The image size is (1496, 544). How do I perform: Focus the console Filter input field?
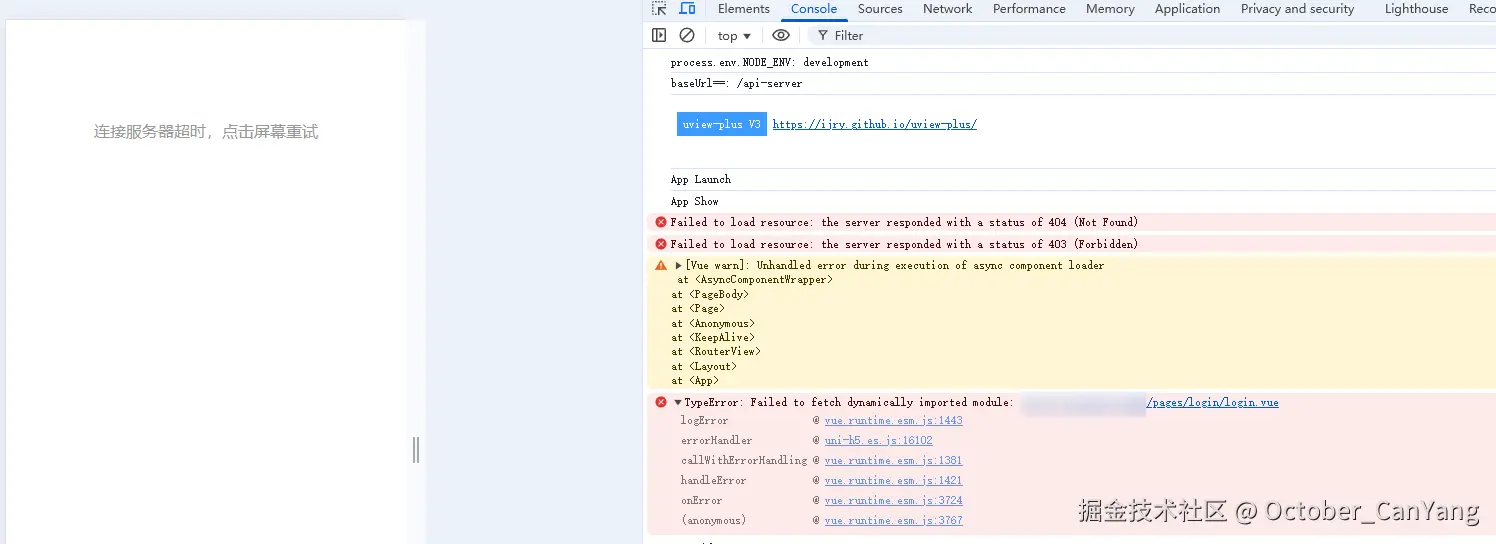coord(1150,36)
